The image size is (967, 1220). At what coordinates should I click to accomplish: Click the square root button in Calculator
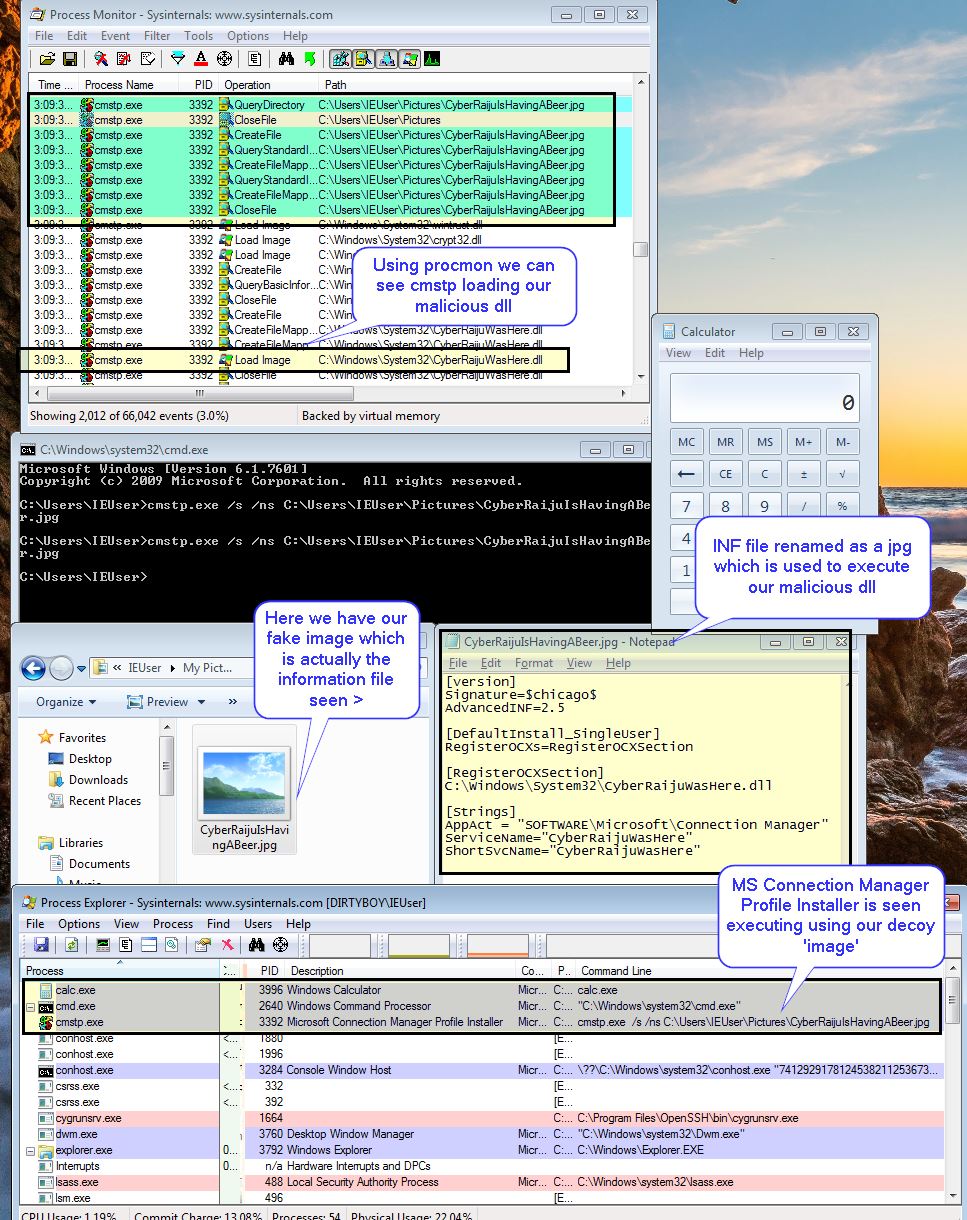coord(842,474)
